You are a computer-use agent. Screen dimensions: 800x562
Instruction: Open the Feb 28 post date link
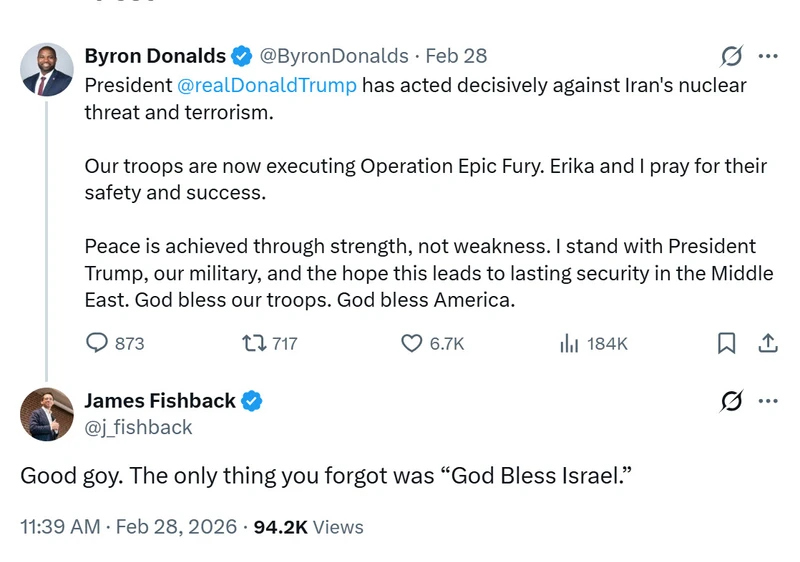(456, 56)
